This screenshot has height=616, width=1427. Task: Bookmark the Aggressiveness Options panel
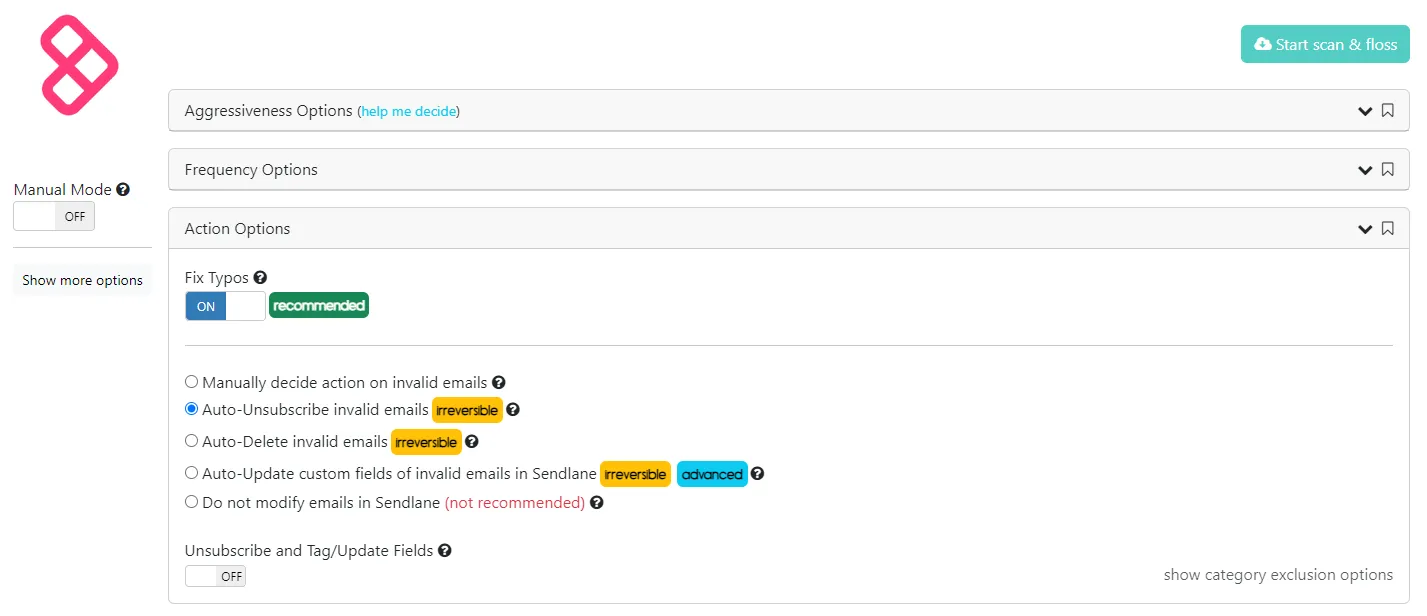(x=1388, y=111)
